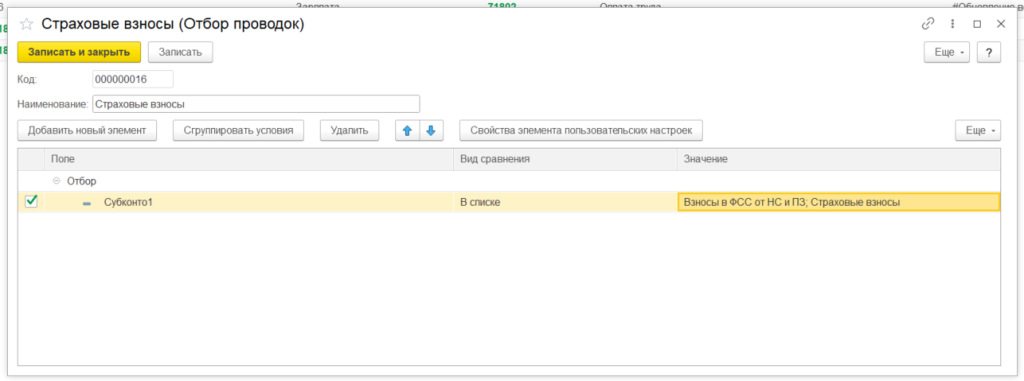This screenshot has height=381, width=1024.
Task: Add the form to favorites with the star icon
Action: tap(26, 24)
